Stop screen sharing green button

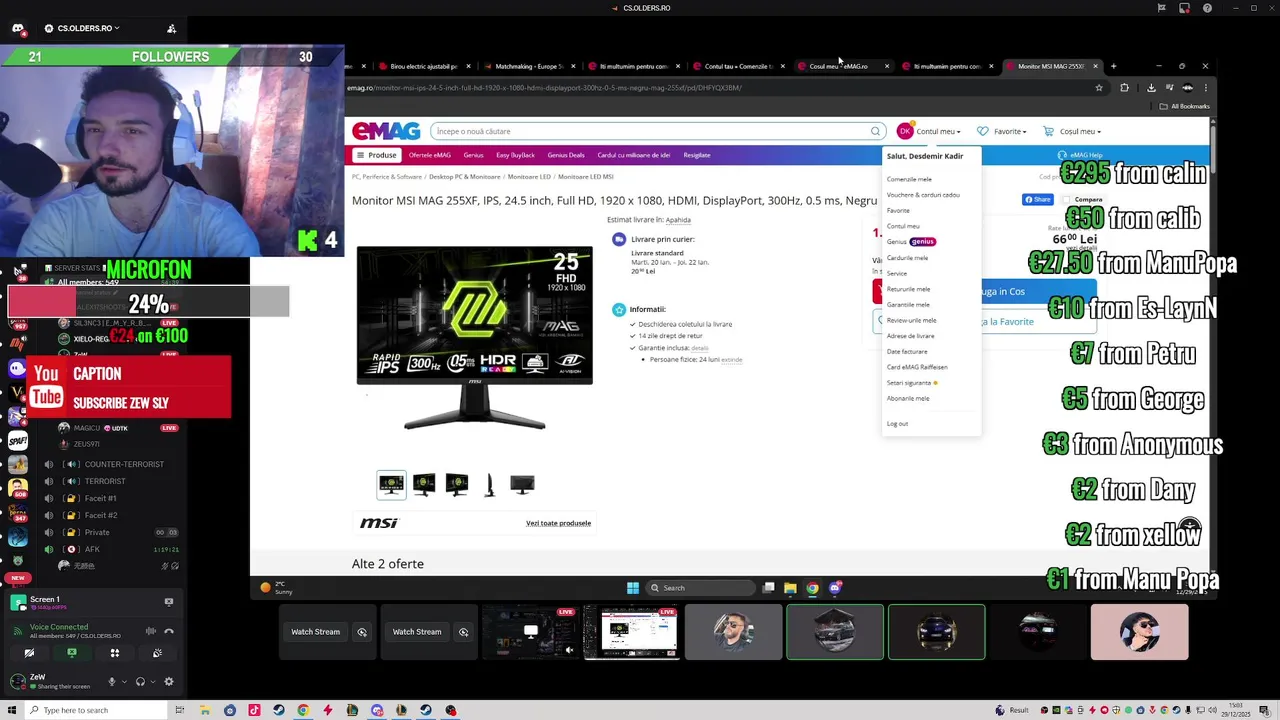click(72, 653)
